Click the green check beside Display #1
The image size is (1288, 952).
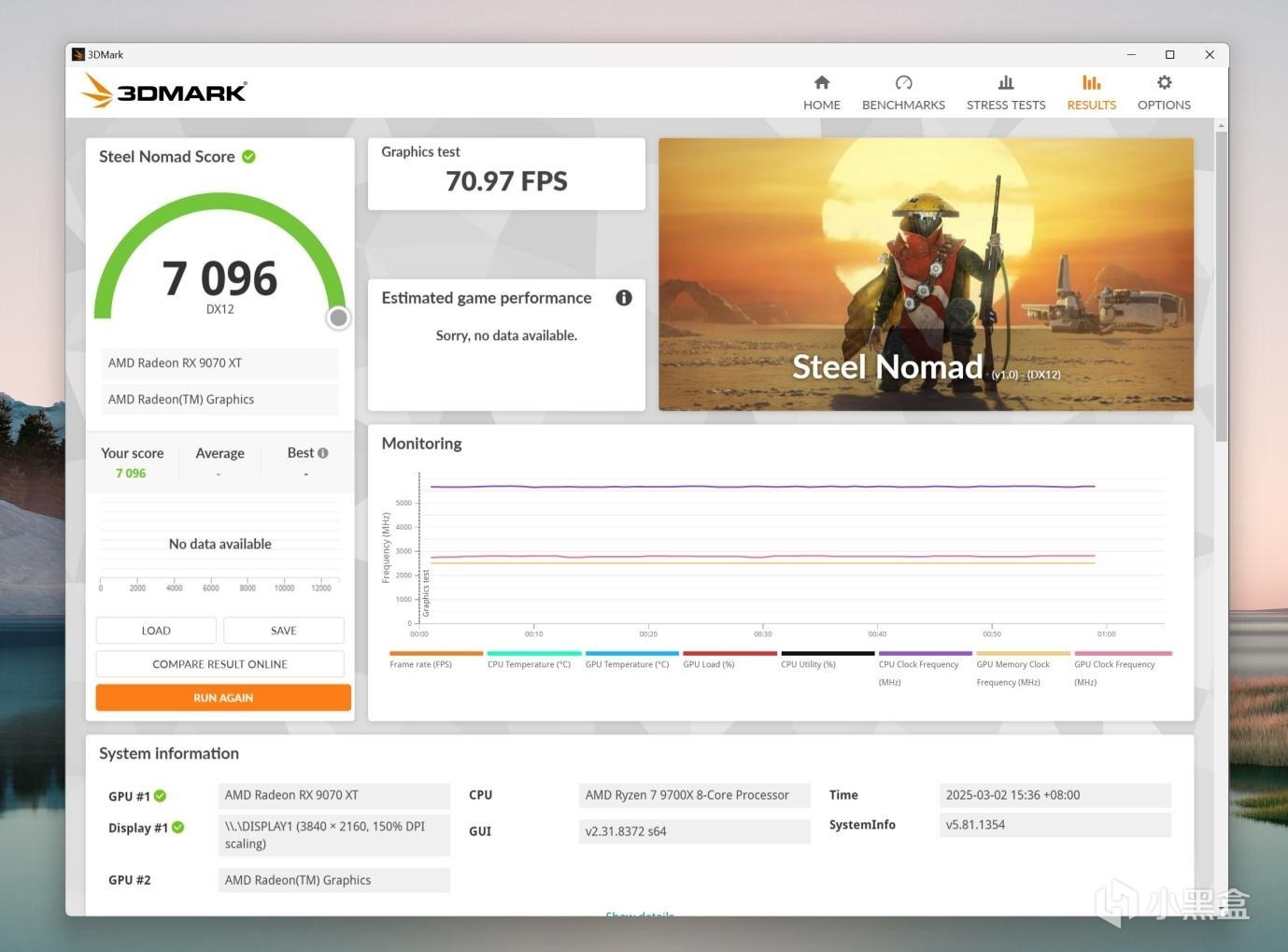177,828
